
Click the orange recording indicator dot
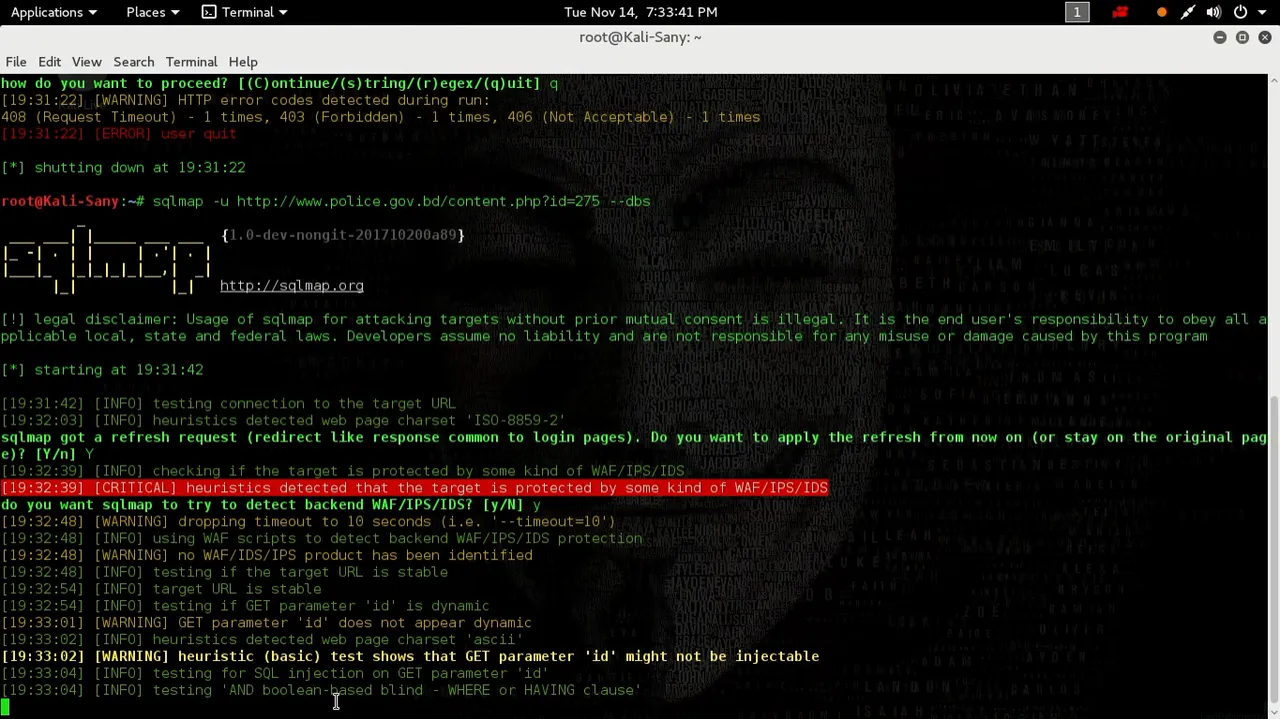(1161, 12)
